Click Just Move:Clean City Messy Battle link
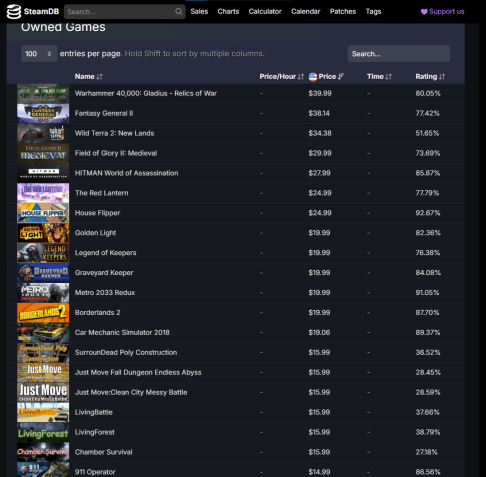The height and width of the screenshot is (477, 486). pos(131,392)
